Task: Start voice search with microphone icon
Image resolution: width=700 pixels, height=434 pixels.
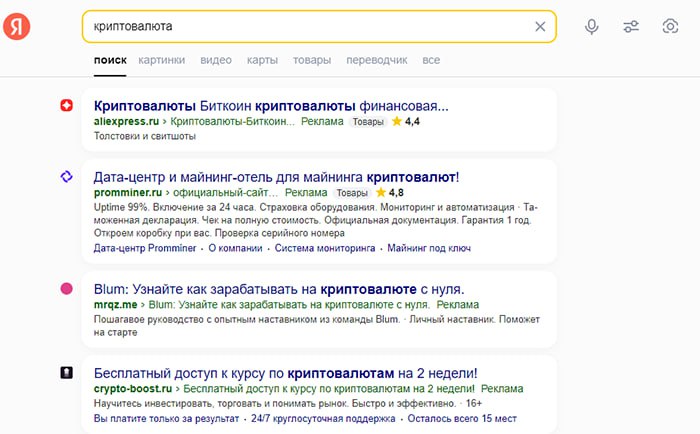Action: (x=592, y=27)
